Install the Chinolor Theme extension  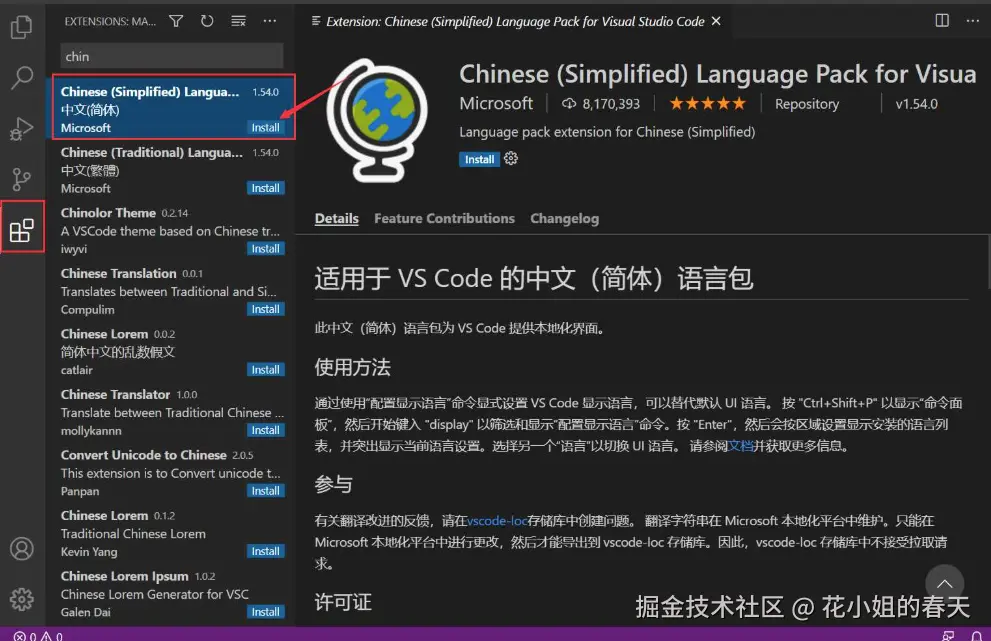tap(265, 249)
